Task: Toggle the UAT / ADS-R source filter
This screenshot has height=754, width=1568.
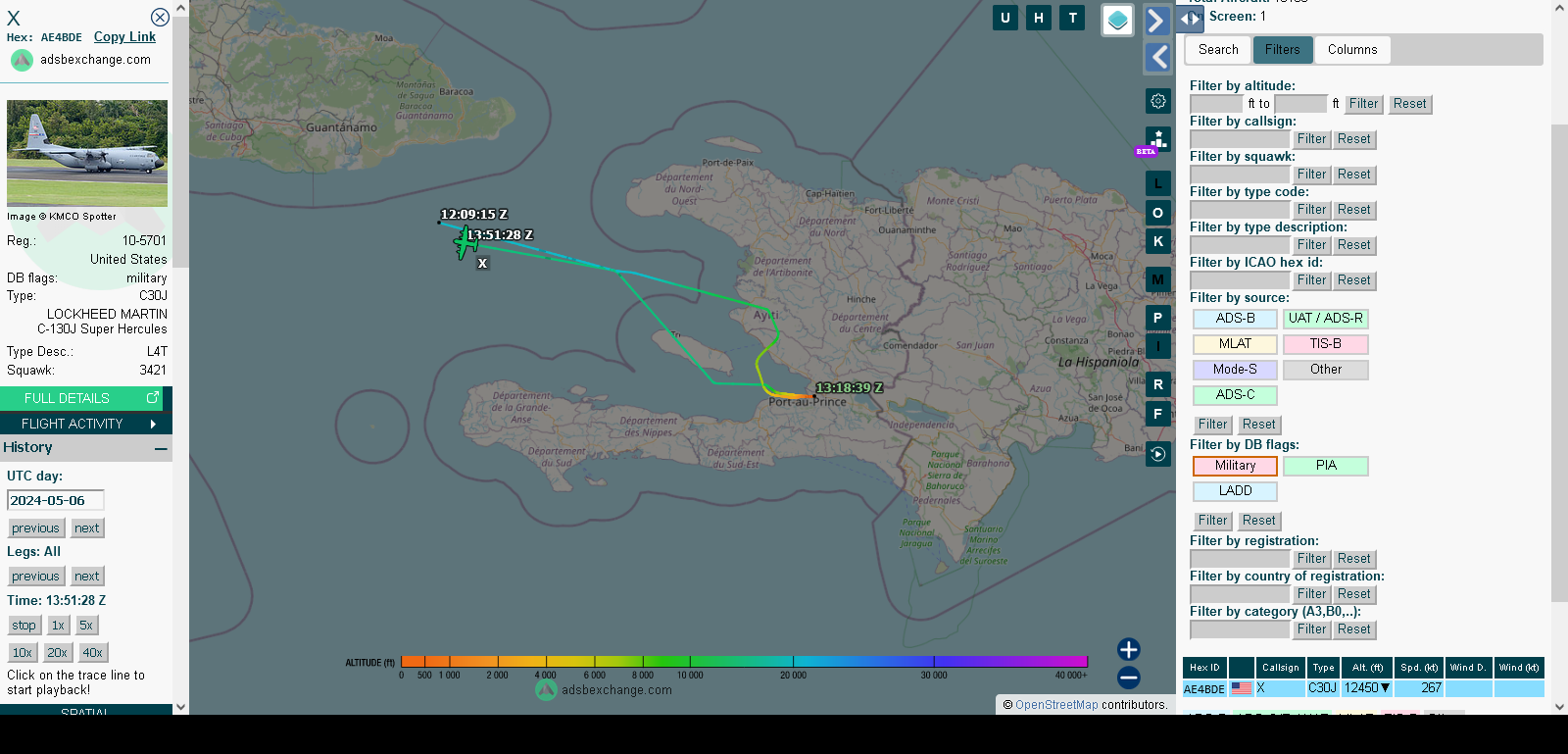Action: coord(1325,319)
